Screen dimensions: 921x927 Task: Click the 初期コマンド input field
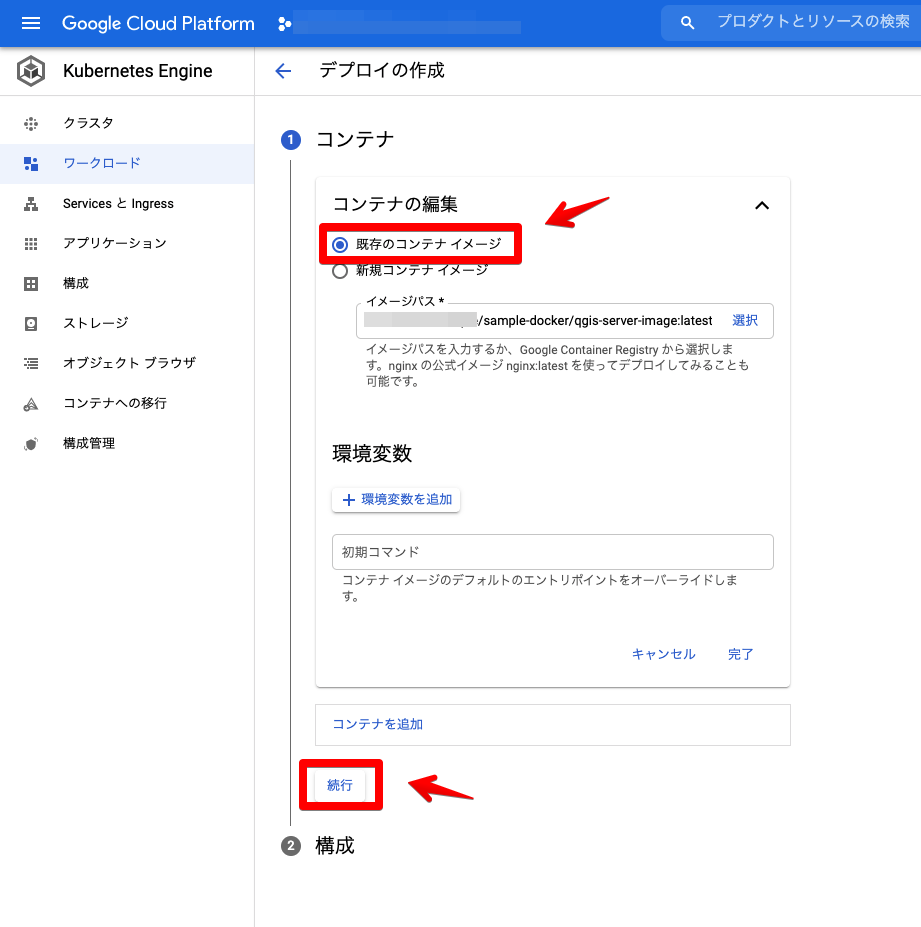(553, 552)
